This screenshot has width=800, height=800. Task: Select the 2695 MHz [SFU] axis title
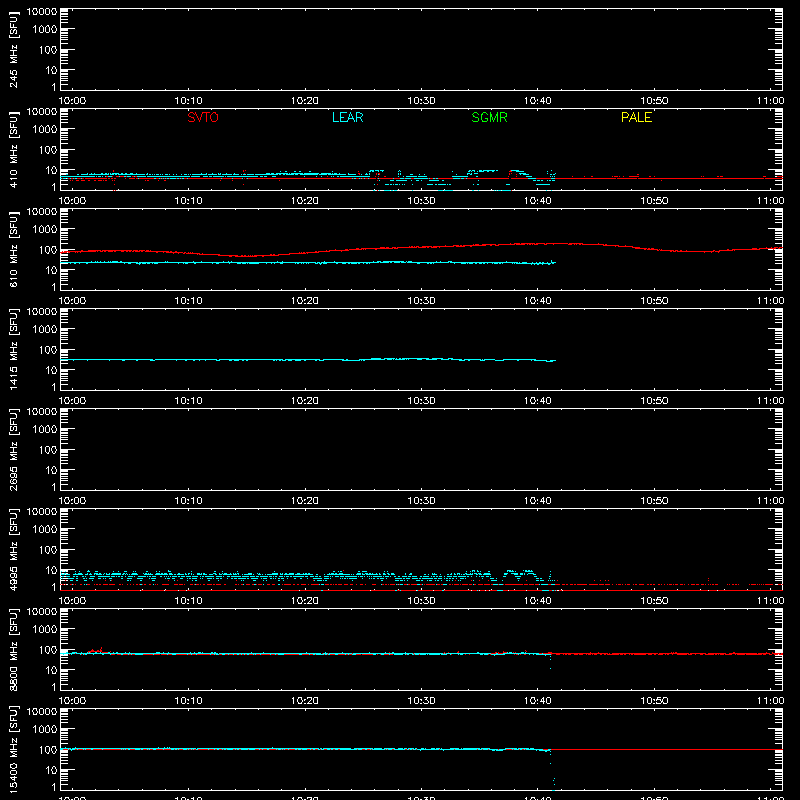click(13, 449)
